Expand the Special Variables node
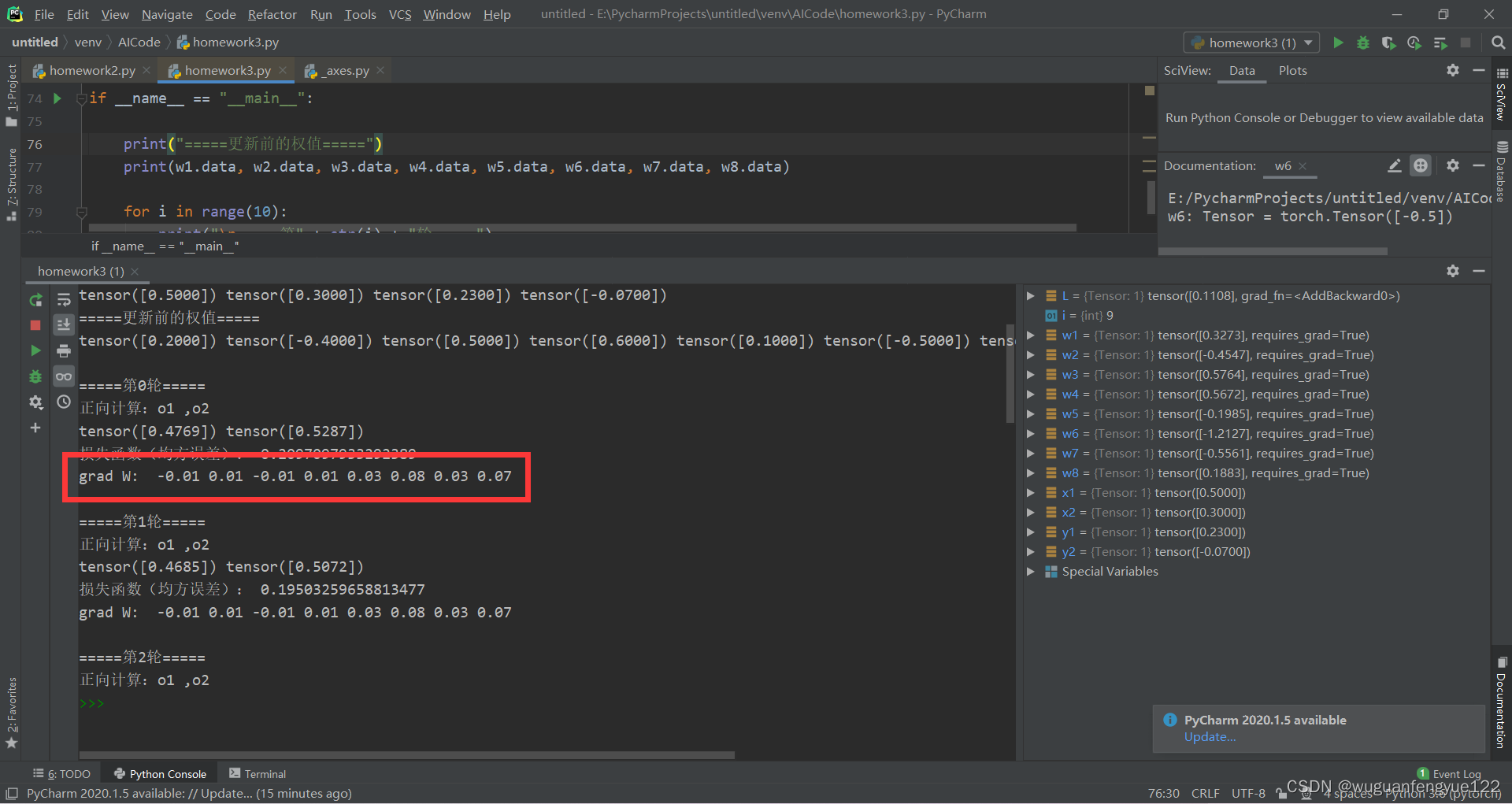Screen dimensions: 1512x804 pos(1030,572)
